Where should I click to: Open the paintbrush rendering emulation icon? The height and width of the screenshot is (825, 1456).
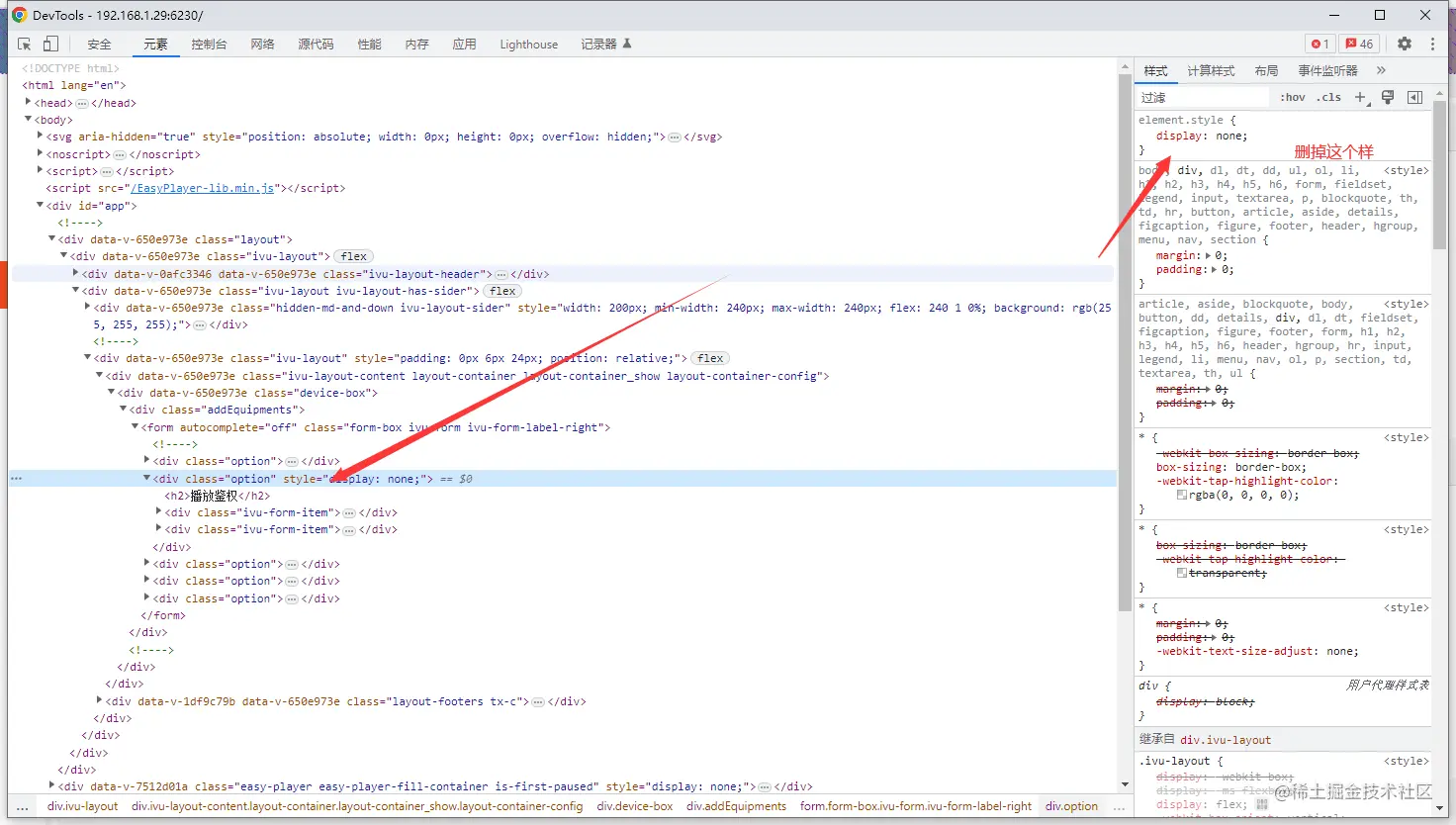click(1388, 97)
